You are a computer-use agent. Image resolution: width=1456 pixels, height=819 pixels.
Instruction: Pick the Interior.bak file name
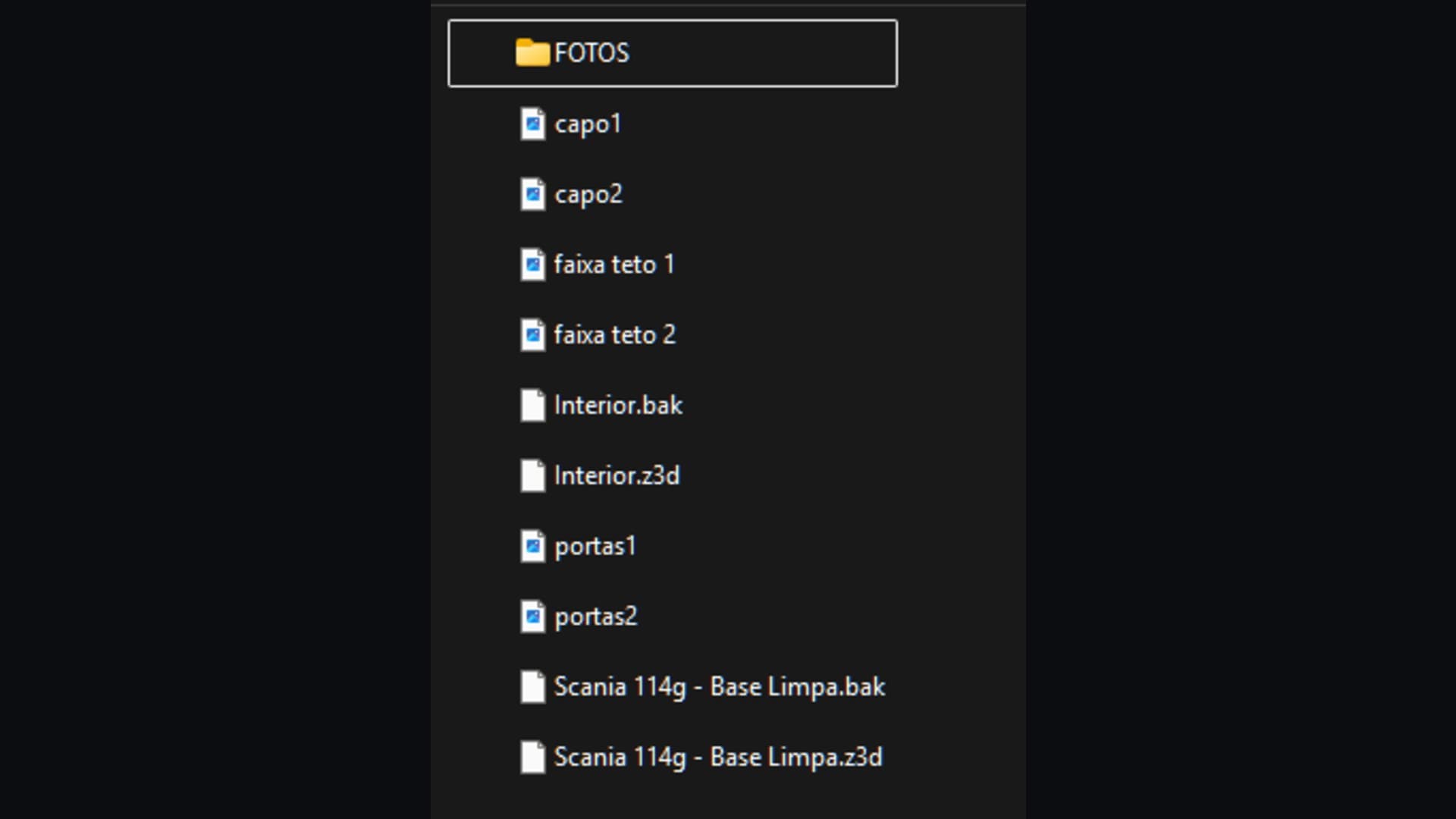(x=618, y=405)
